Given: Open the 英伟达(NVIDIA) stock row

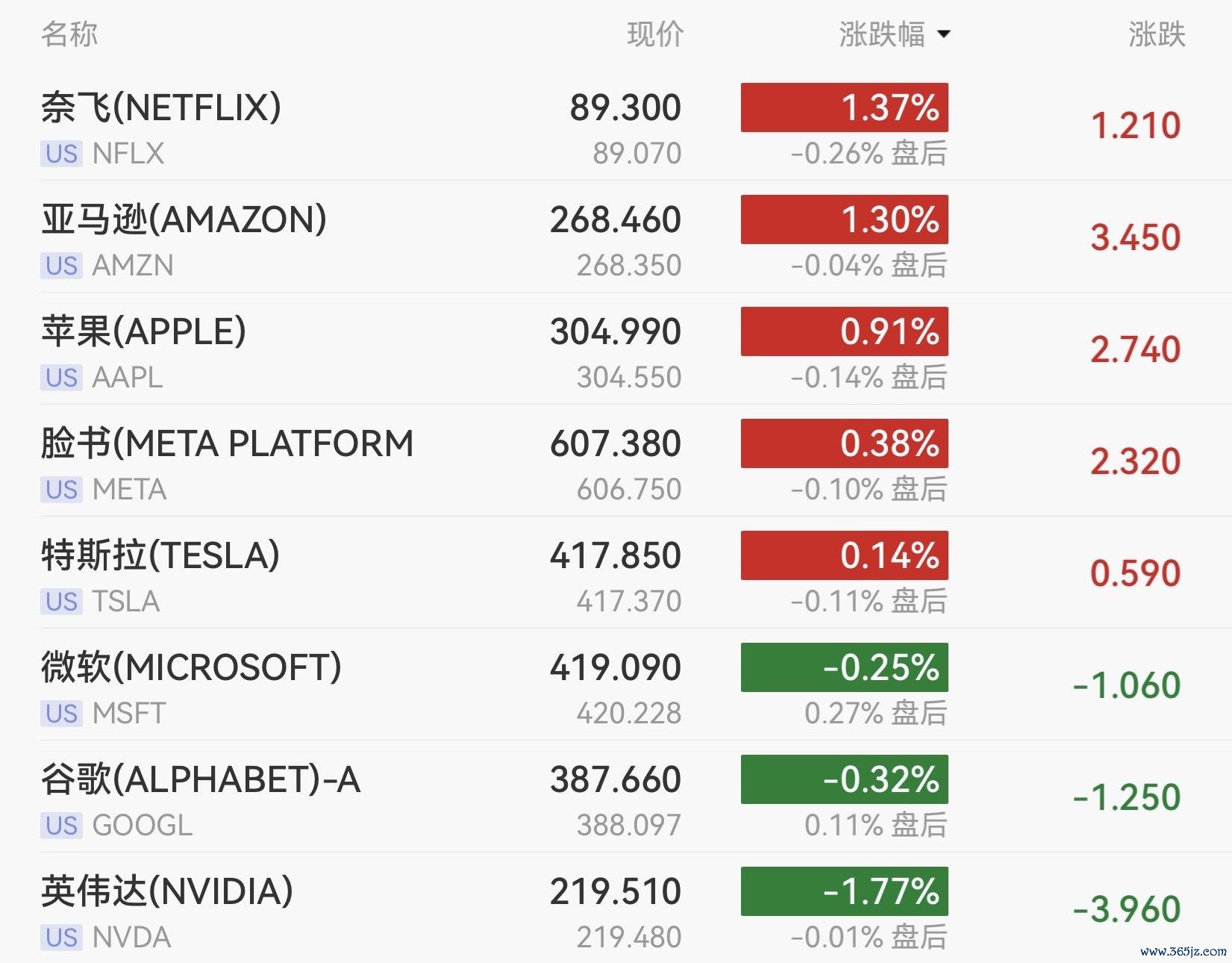Looking at the screenshot, I should (616, 908).
